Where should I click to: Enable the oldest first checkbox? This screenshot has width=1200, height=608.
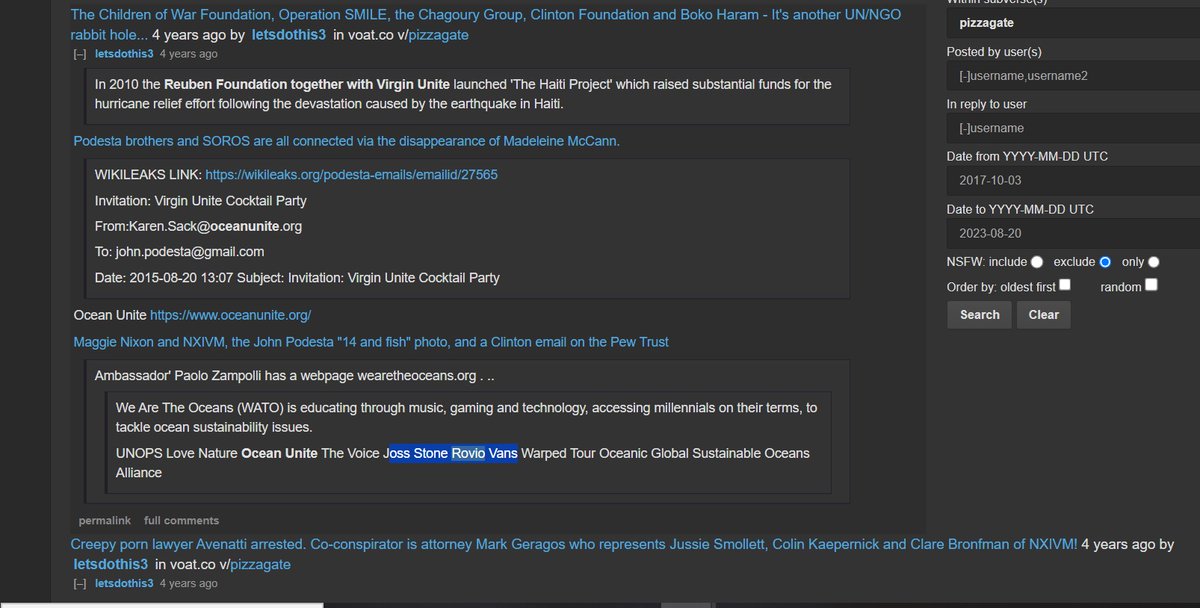tap(1065, 285)
